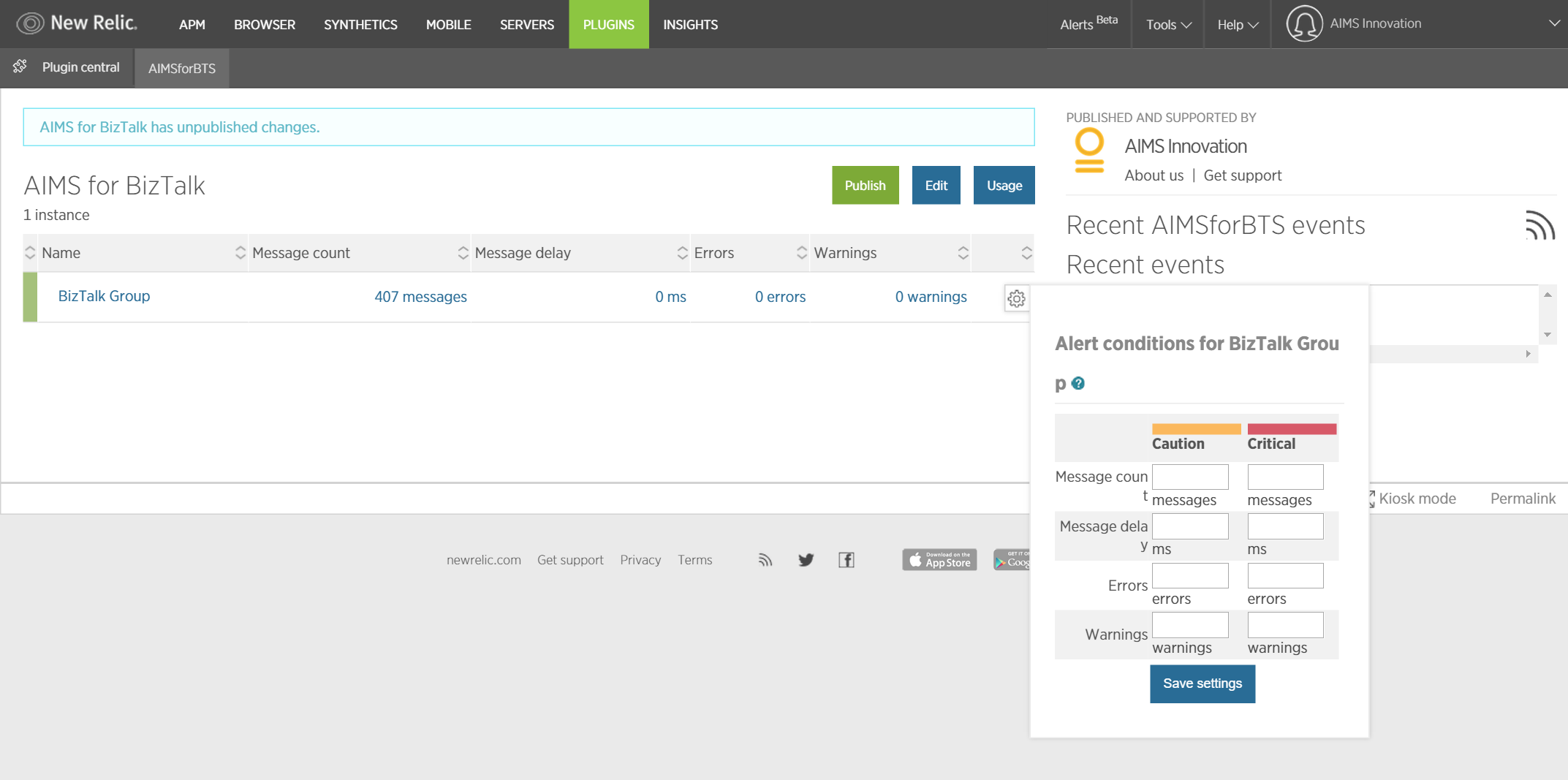Expand the AIMS Innovation account menu

[x=1554, y=23]
